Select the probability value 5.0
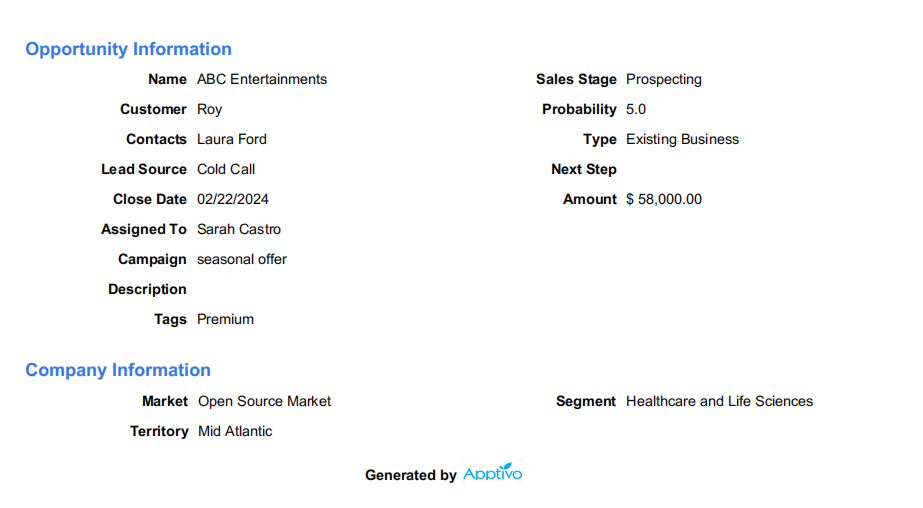This screenshot has width=923, height=508. click(x=636, y=109)
